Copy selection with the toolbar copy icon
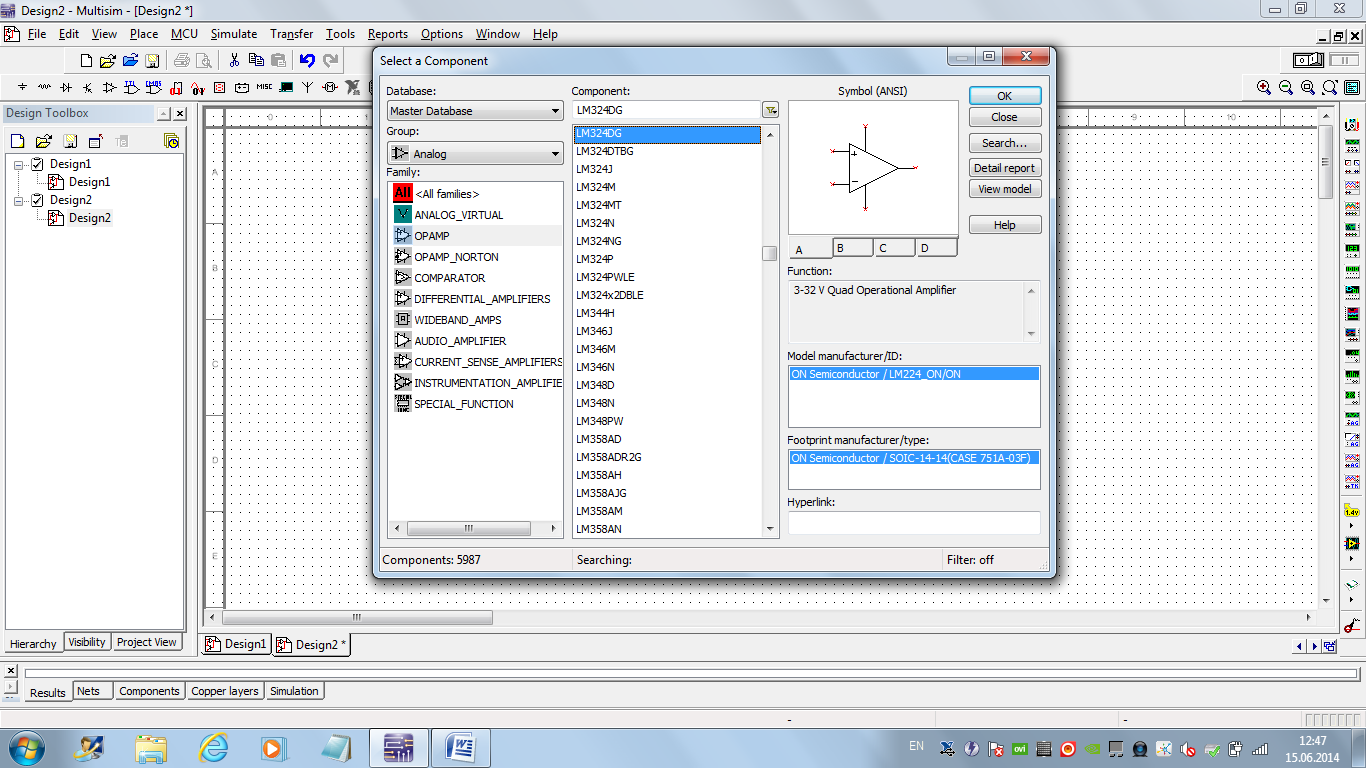Viewport: 1366px width, 768px height. 256,61
